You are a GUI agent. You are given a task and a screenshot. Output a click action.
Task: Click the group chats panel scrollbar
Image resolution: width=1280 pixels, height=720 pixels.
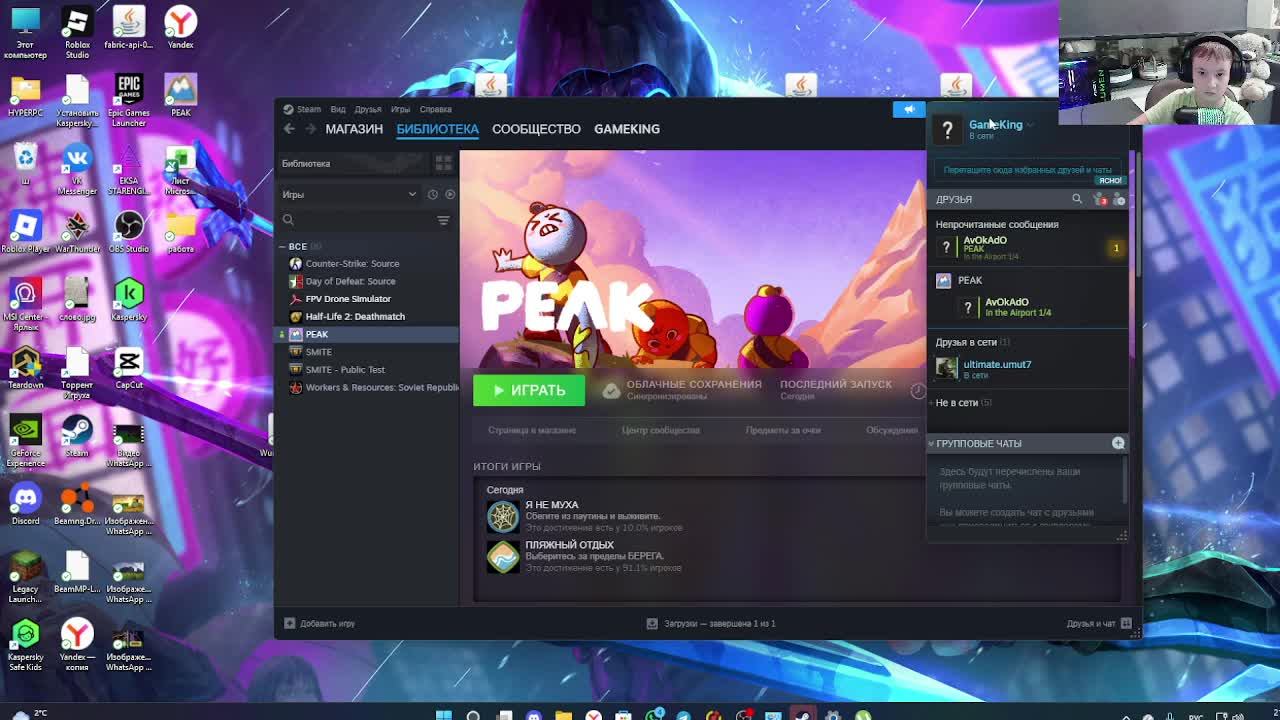click(x=1125, y=482)
